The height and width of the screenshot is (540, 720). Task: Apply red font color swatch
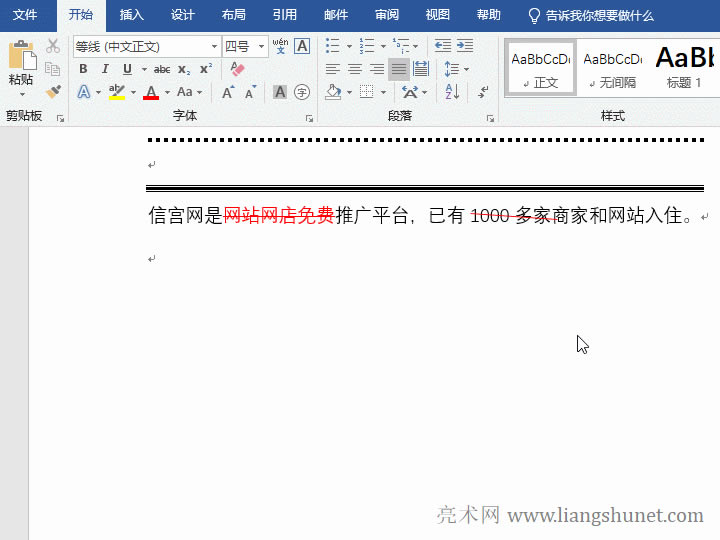[x=151, y=92]
